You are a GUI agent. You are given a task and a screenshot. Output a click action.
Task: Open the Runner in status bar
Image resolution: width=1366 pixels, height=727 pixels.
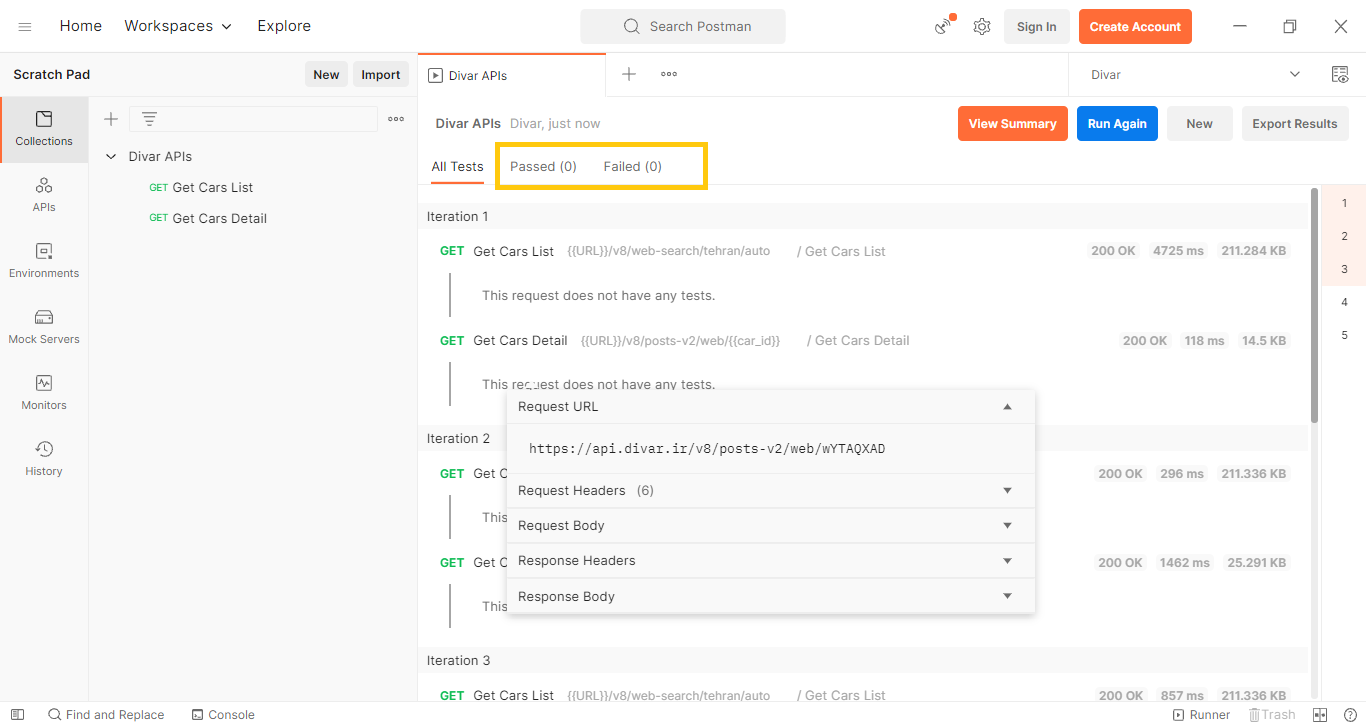[1202, 715]
